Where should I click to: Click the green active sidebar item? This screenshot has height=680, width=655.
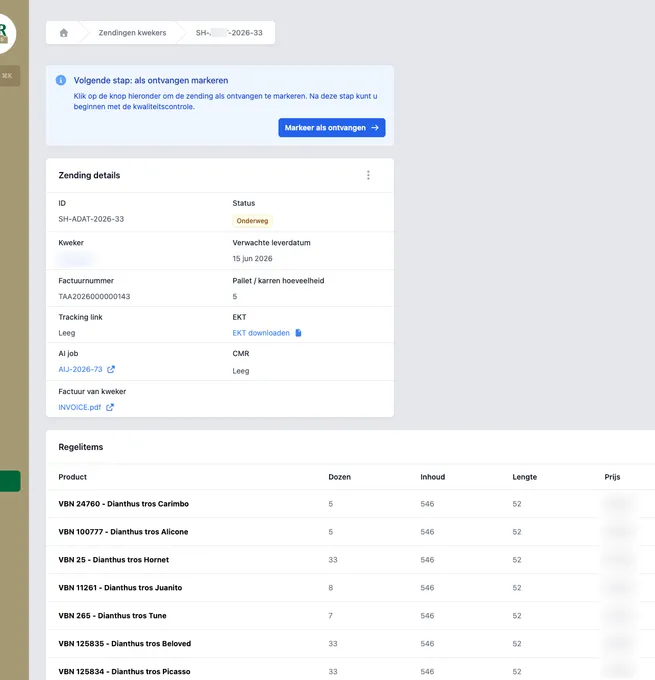click(10, 481)
